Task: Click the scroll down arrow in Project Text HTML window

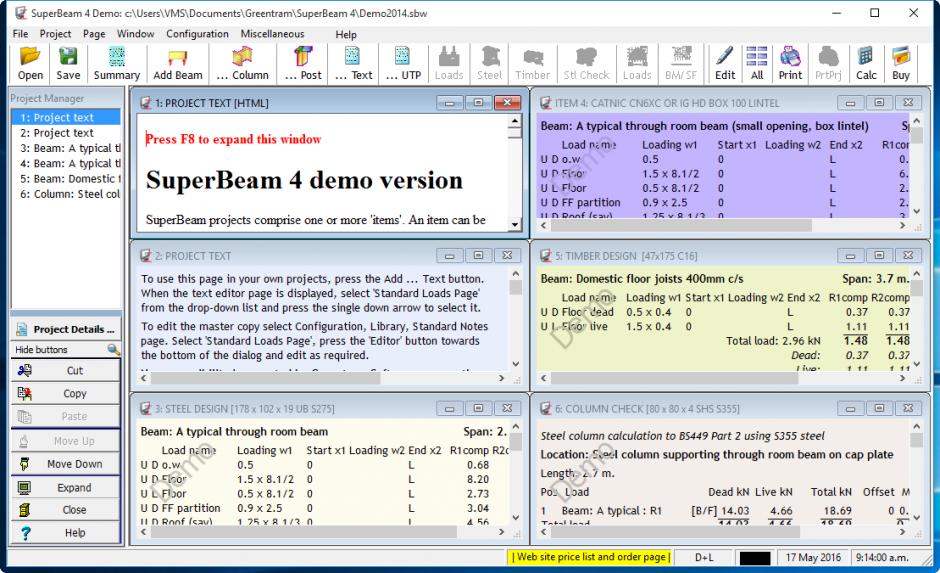Action: point(514,225)
